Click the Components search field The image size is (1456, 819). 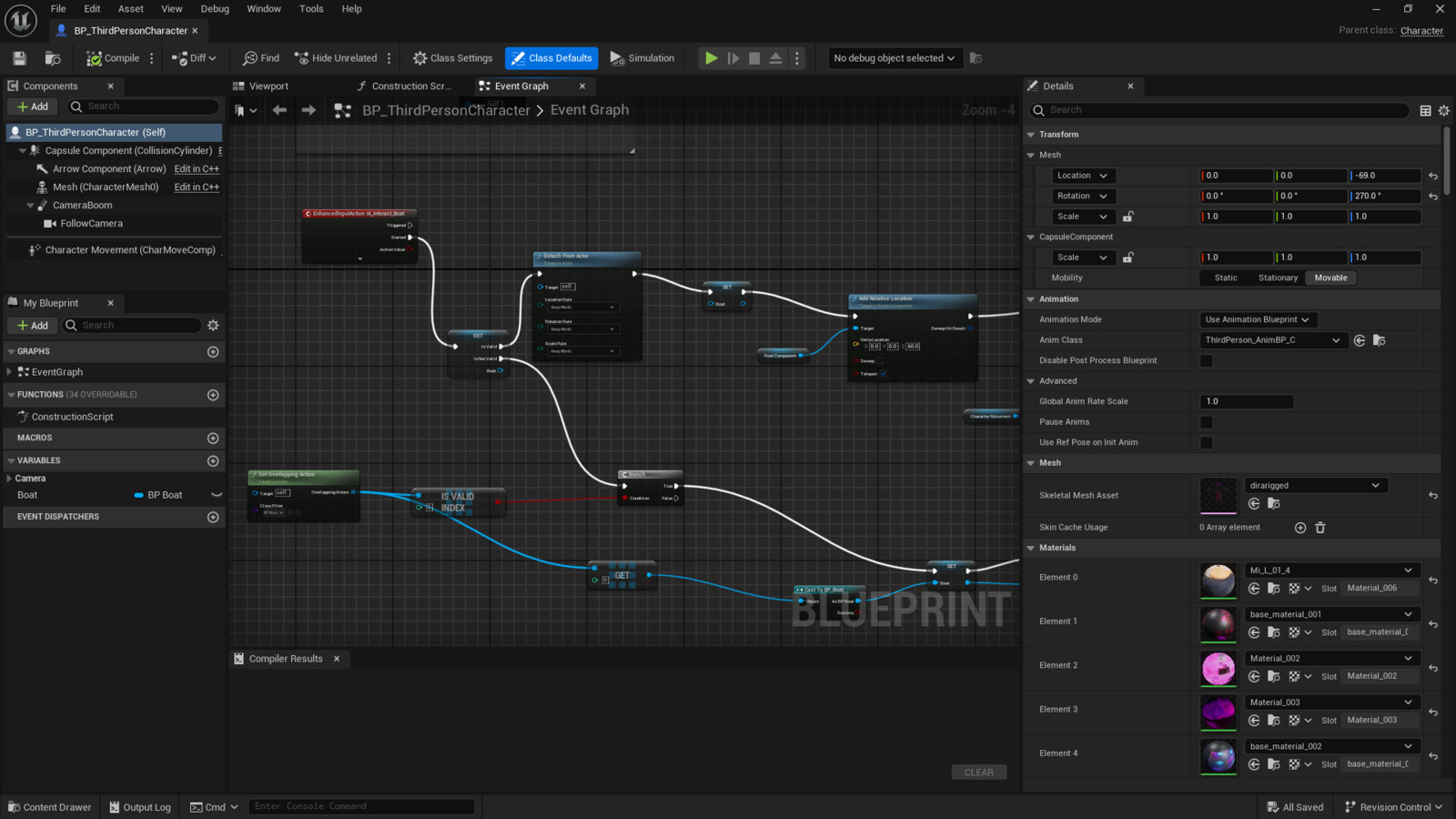[x=144, y=106]
